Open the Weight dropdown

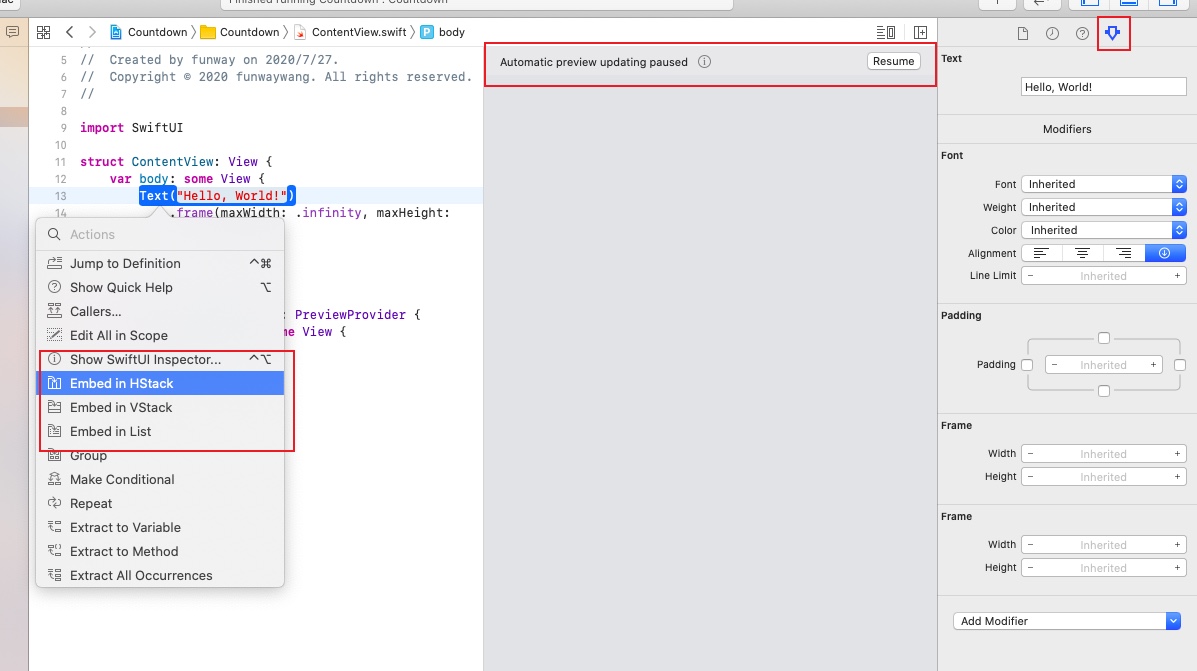click(x=1103, y=207)
